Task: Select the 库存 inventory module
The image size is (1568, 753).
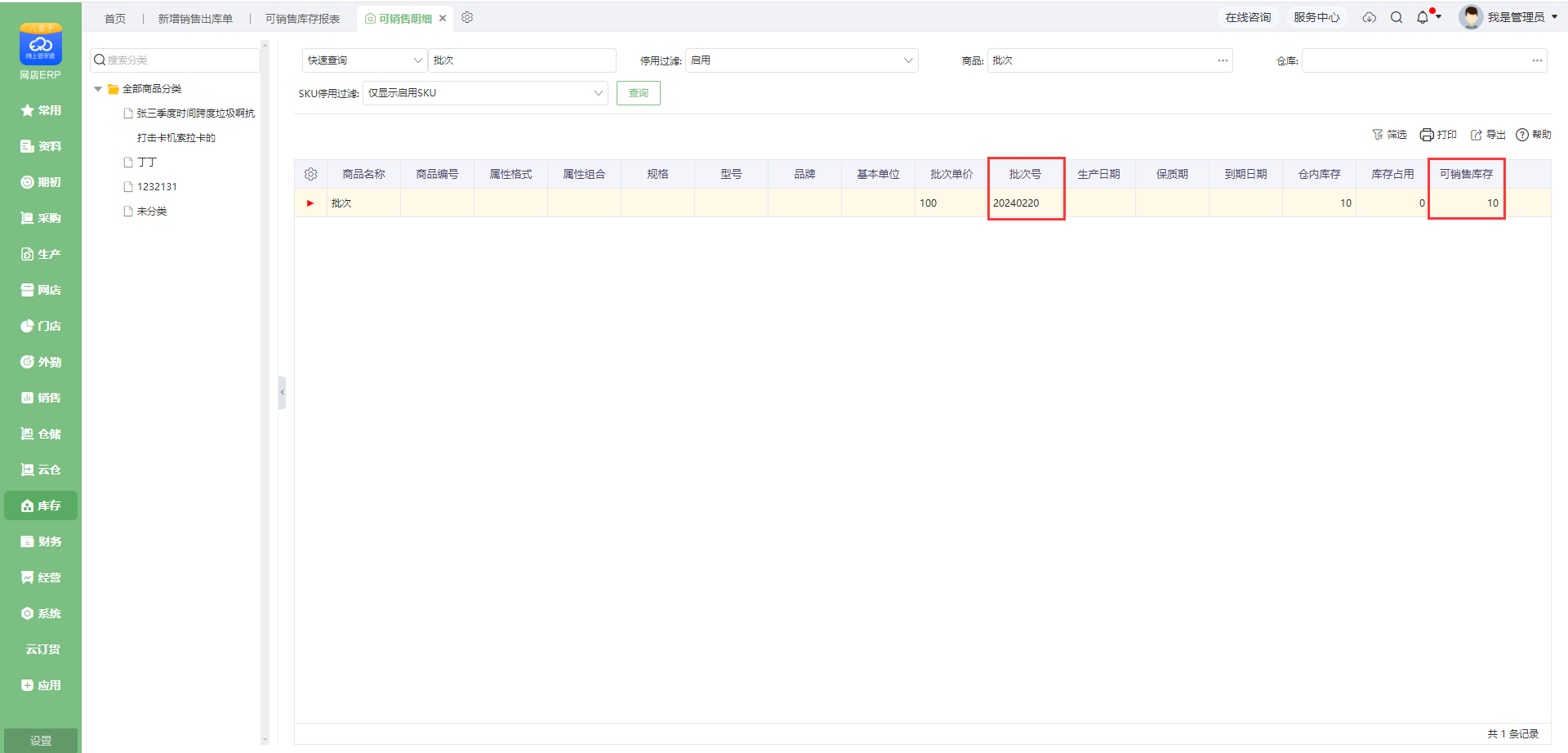Action: pos(41,506)
